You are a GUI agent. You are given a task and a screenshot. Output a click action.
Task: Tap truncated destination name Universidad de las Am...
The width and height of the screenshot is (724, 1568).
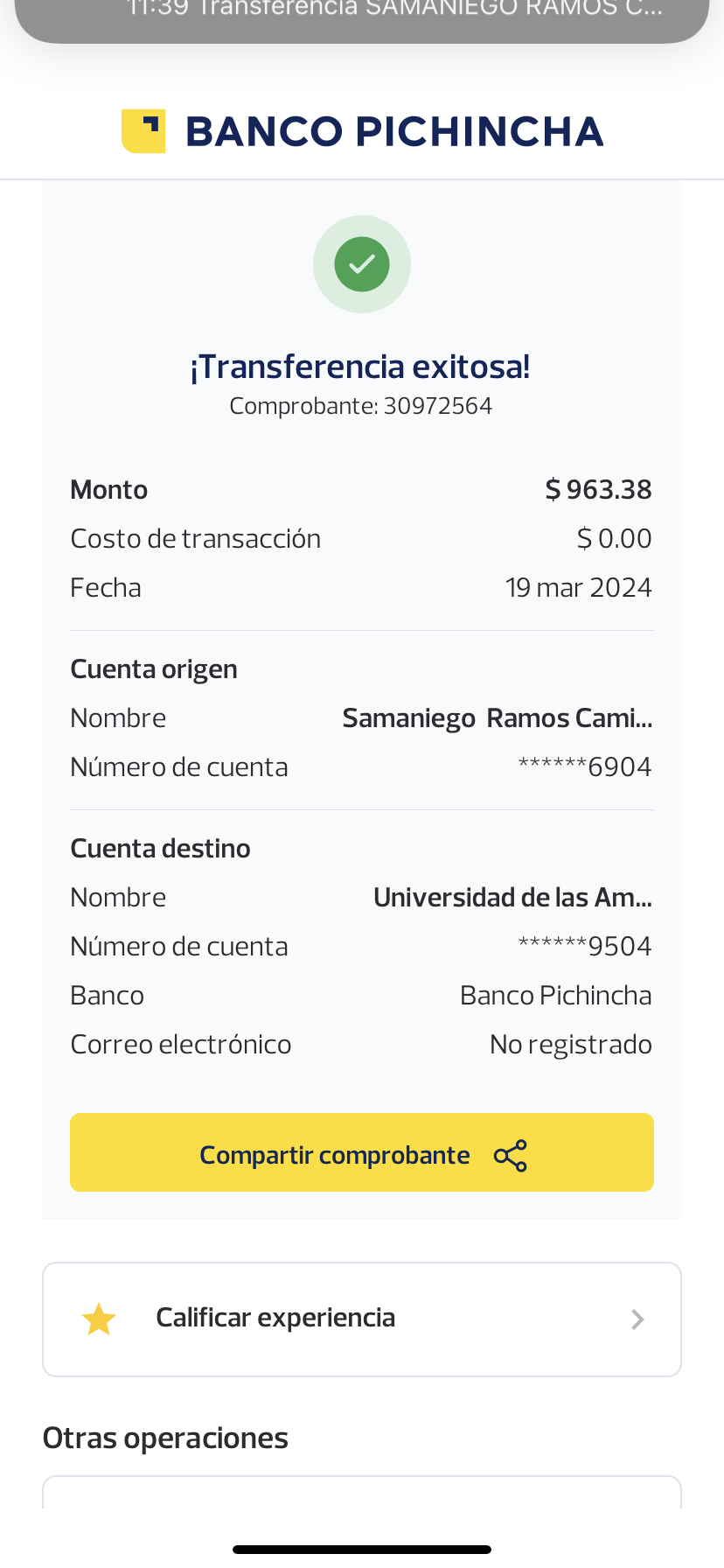tap(512, 898)
